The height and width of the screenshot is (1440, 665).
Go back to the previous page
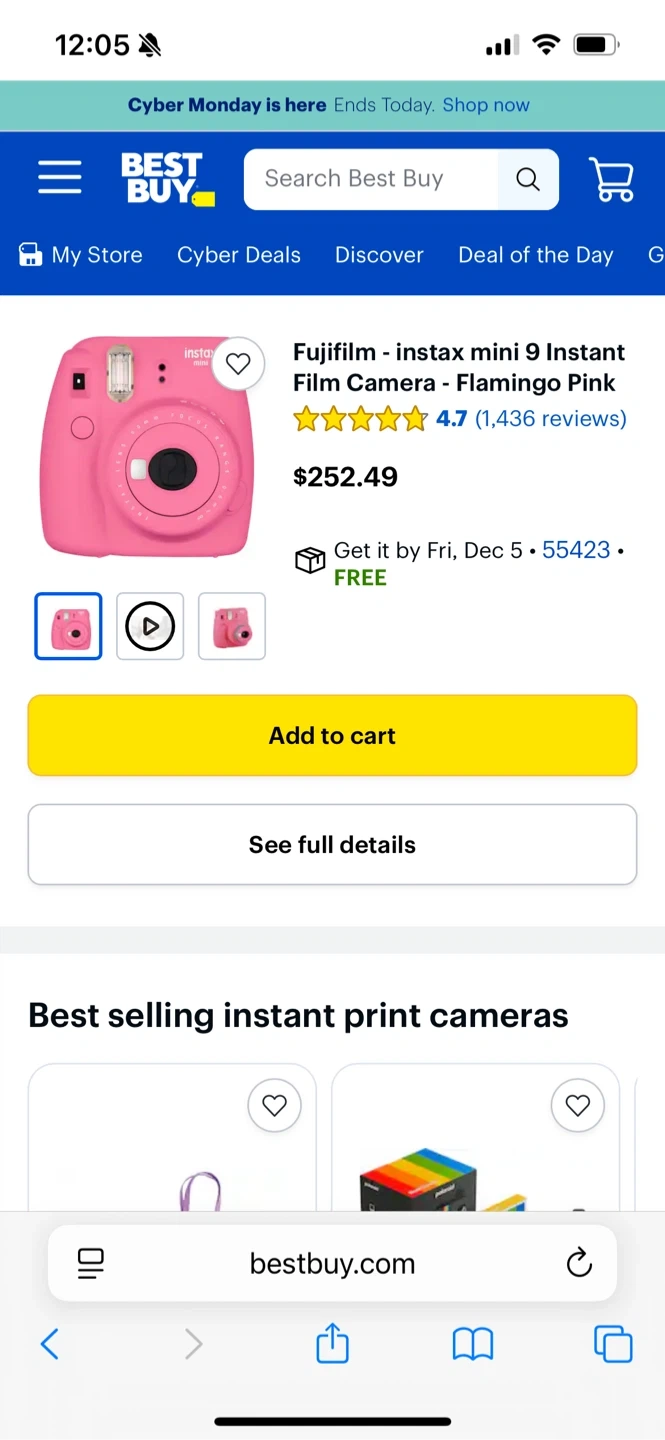(50, 1344)
